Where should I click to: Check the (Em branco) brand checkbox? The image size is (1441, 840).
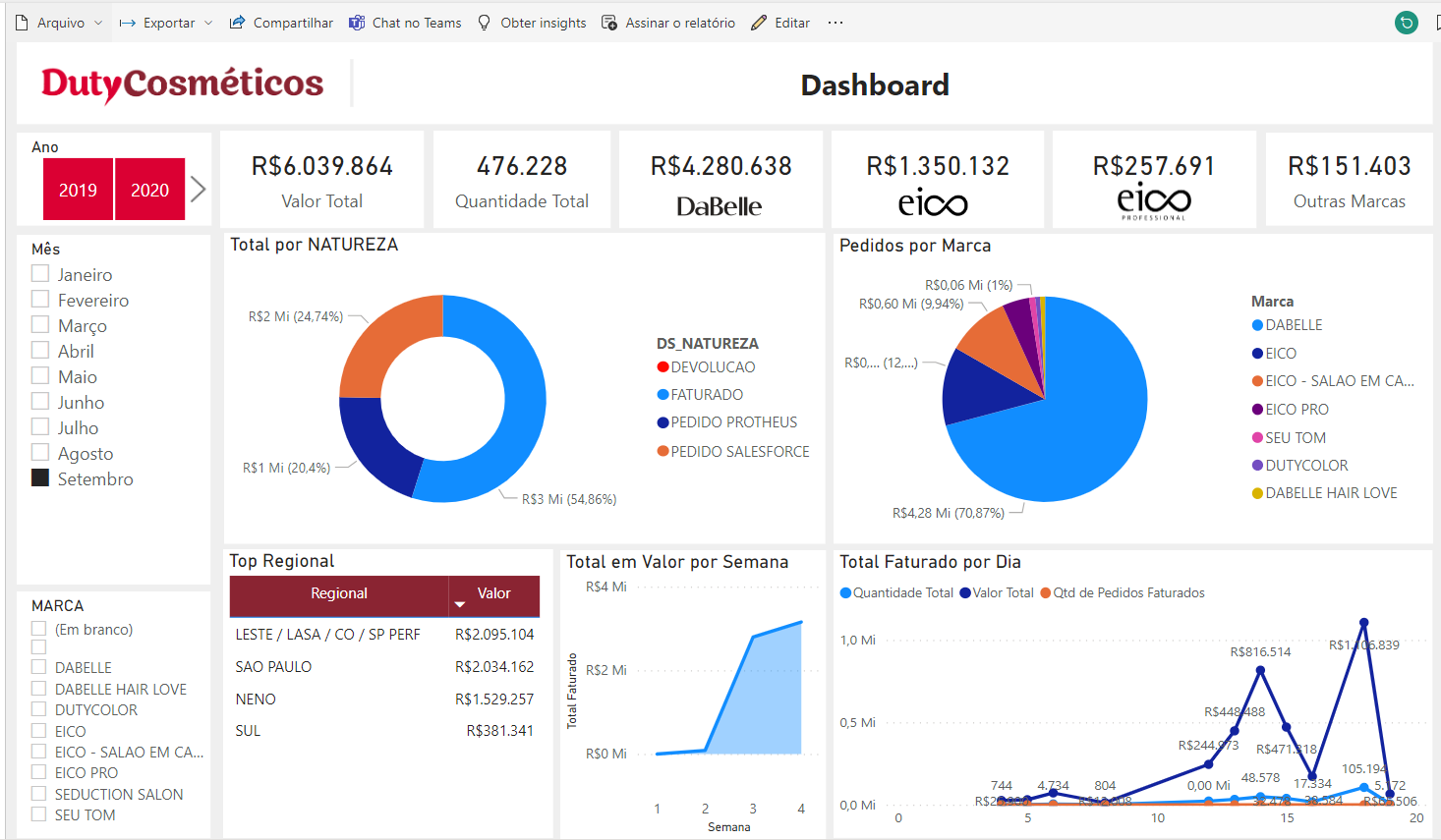click(39, 629)
